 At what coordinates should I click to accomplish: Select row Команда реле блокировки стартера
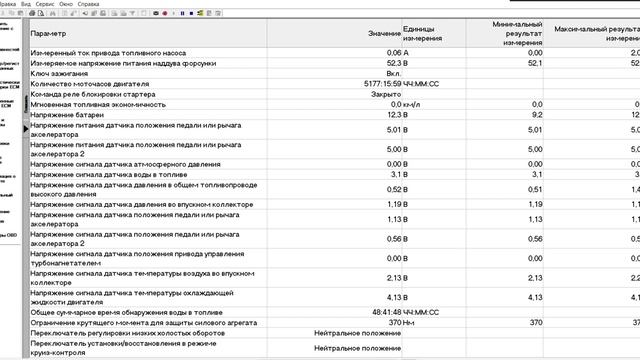[x=335, y=94]
